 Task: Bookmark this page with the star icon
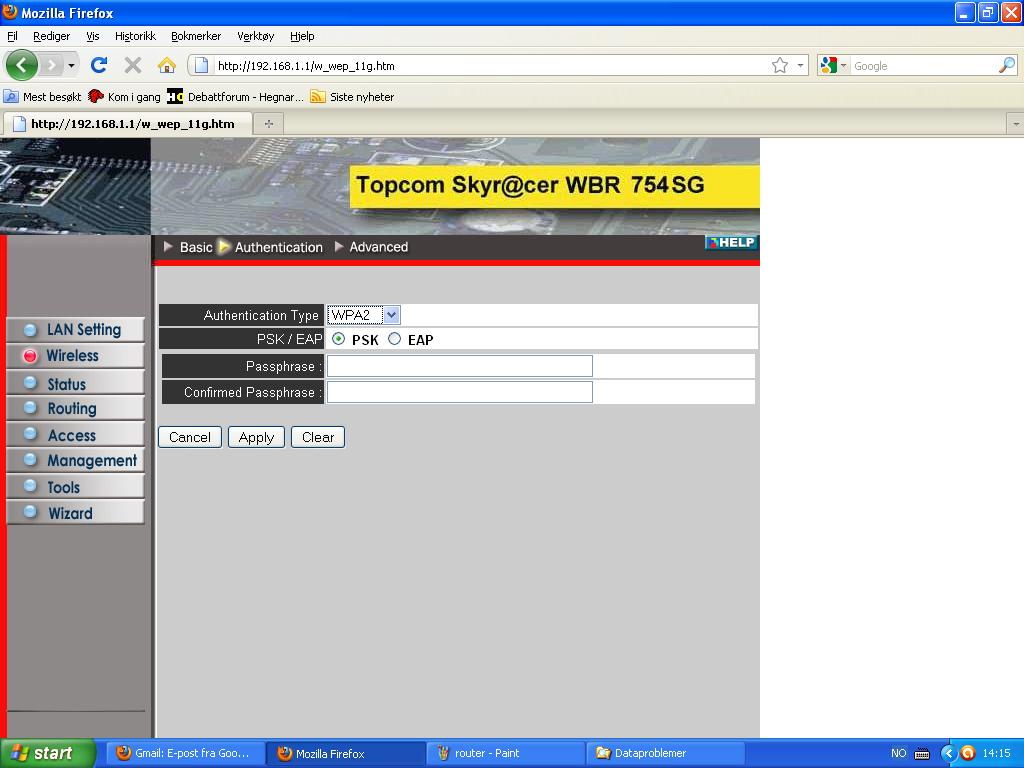(780, 65)
